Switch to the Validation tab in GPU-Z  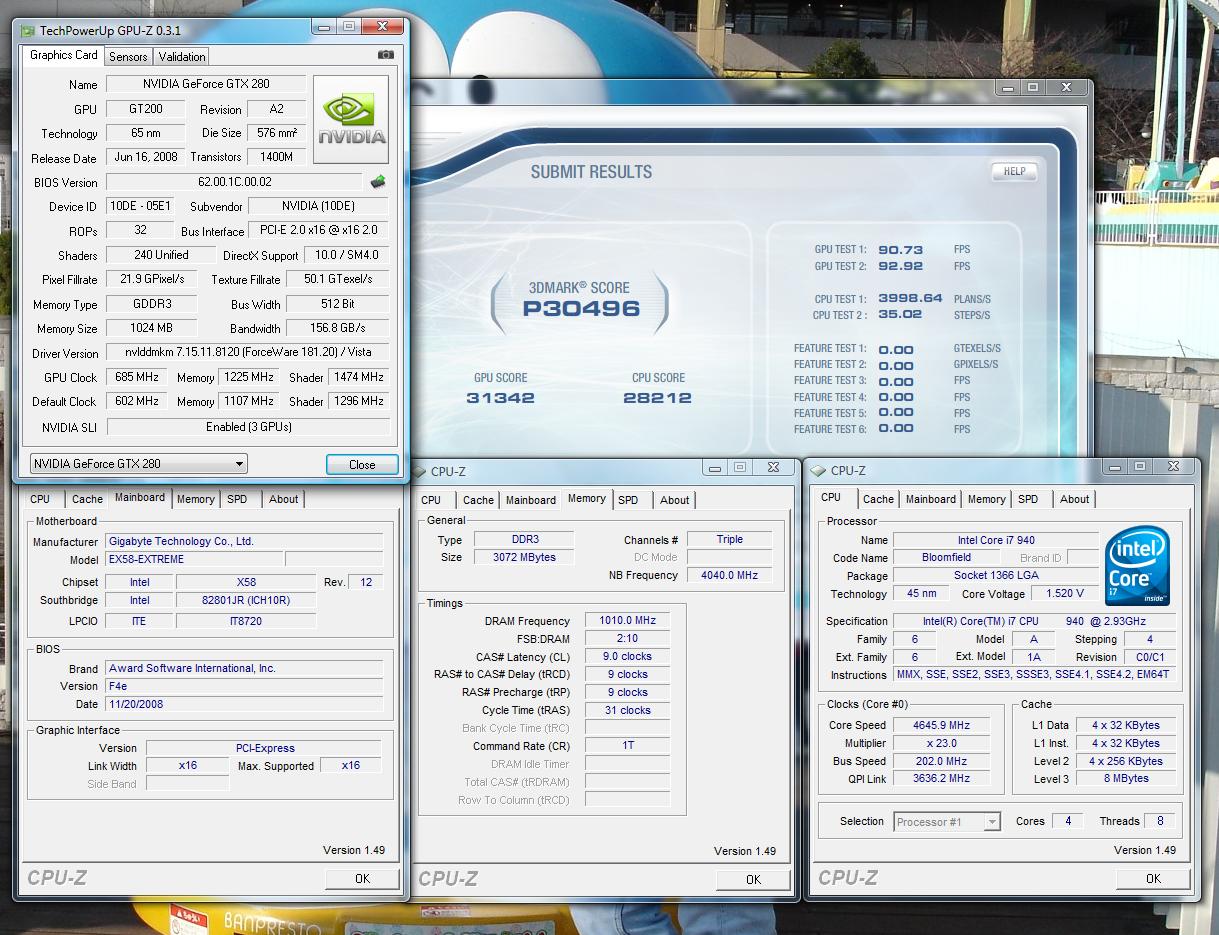pos(182,57)
